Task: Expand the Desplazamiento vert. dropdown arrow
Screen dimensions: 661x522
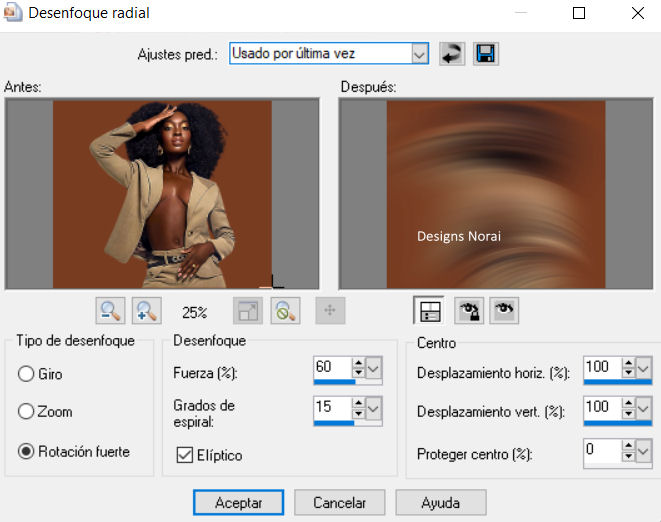Action: click(643, 408)
